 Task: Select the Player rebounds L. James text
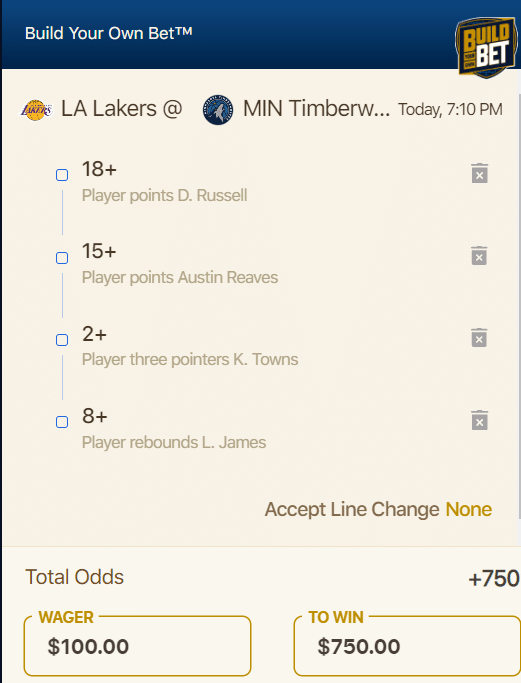coord(174,443)
